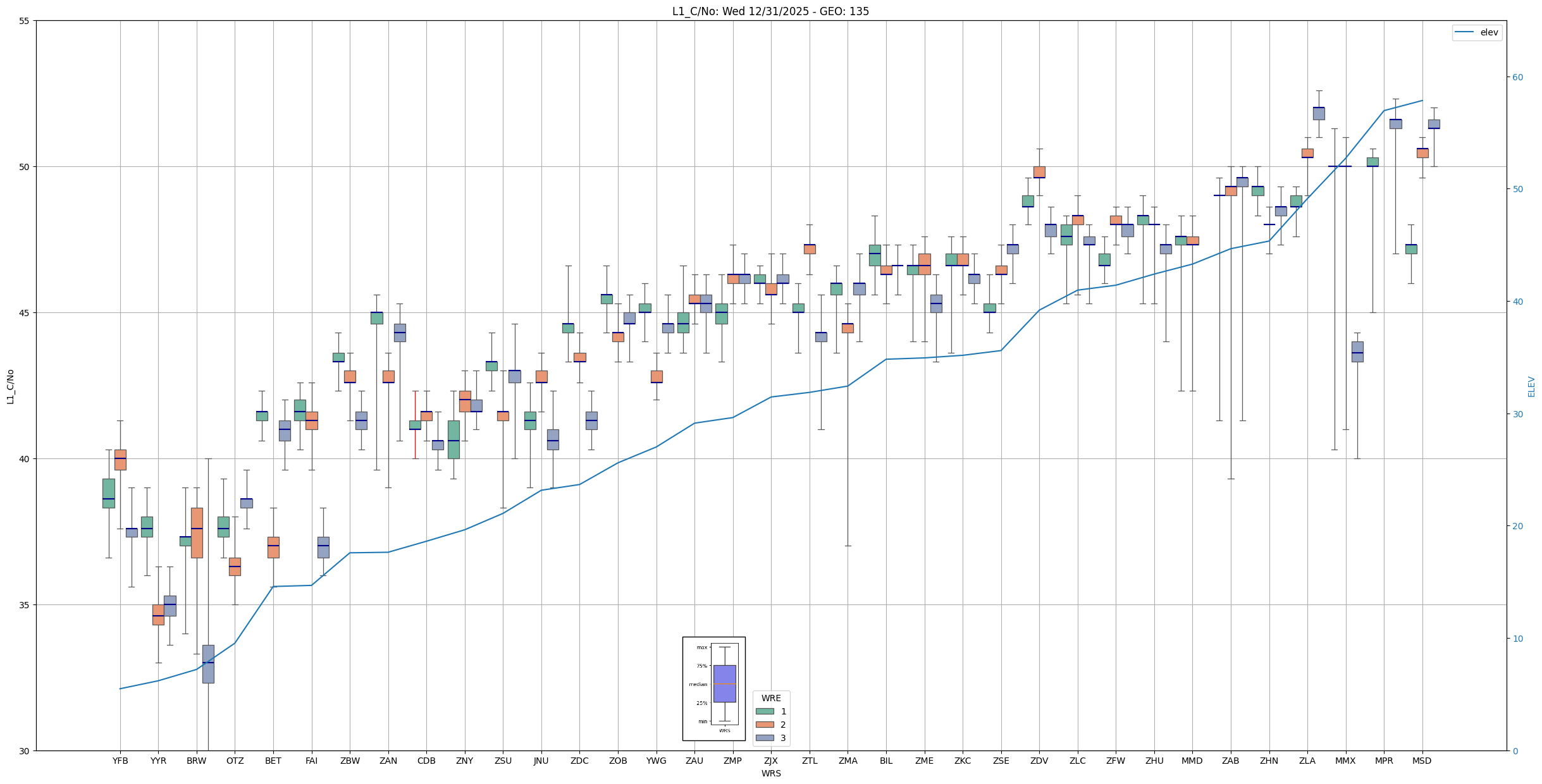Click the L1_C/No left axis label
The image size is (1542, 784).
[x=10, y=386]
